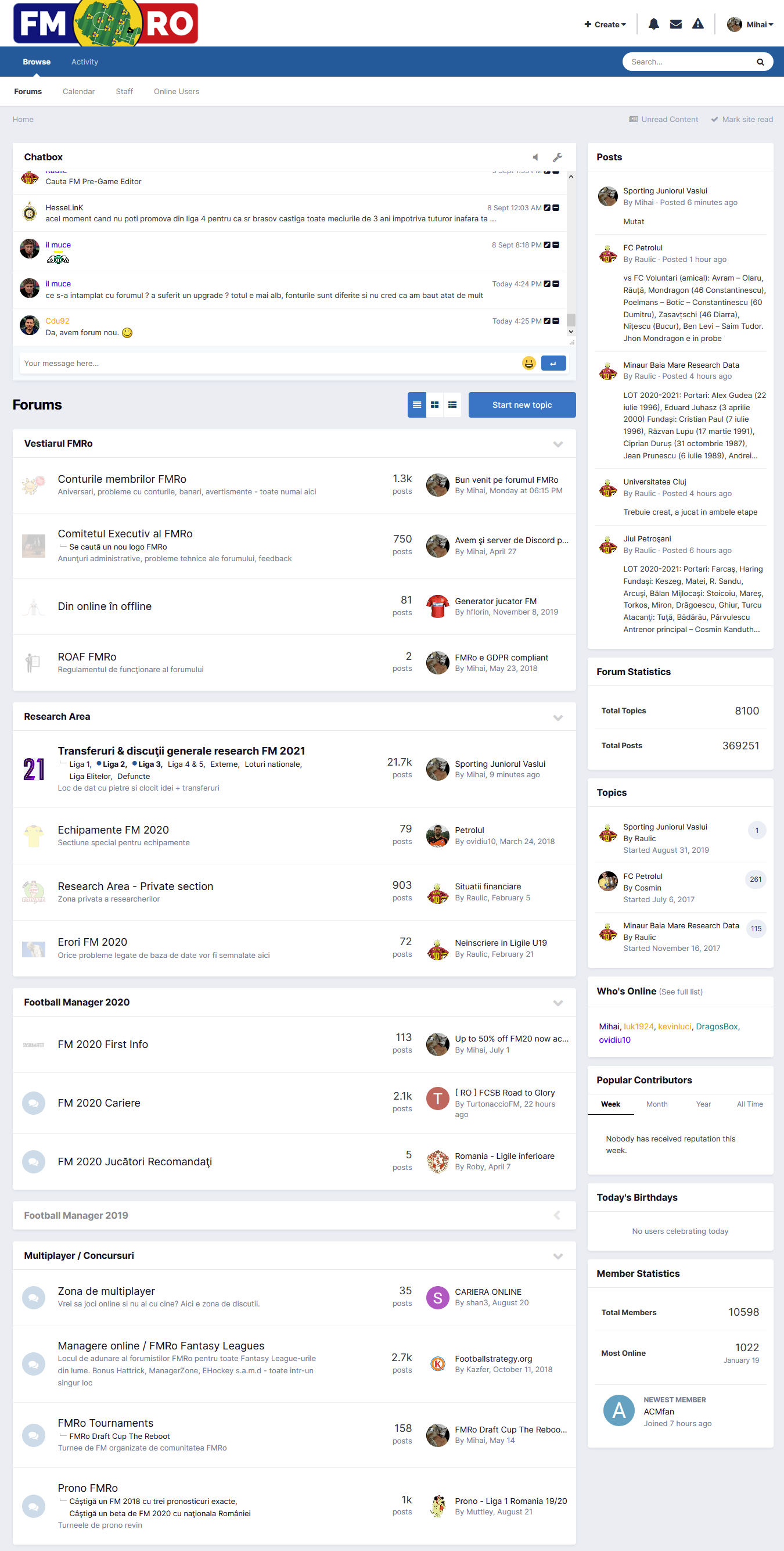The width and height of the screenshot is (784, 1551).
Task: Edit il muce's Today 4:24 PM chat message
Action: (x=546, y=283)
